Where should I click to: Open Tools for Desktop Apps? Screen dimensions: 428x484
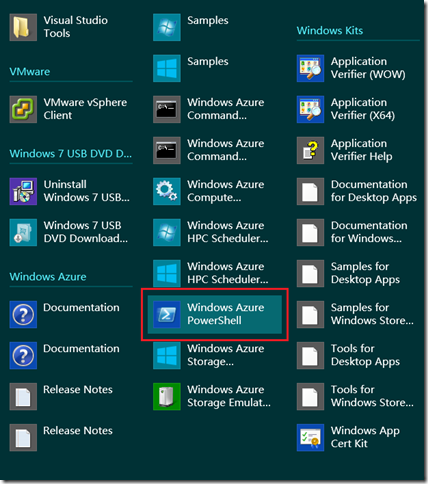point(348,355)
